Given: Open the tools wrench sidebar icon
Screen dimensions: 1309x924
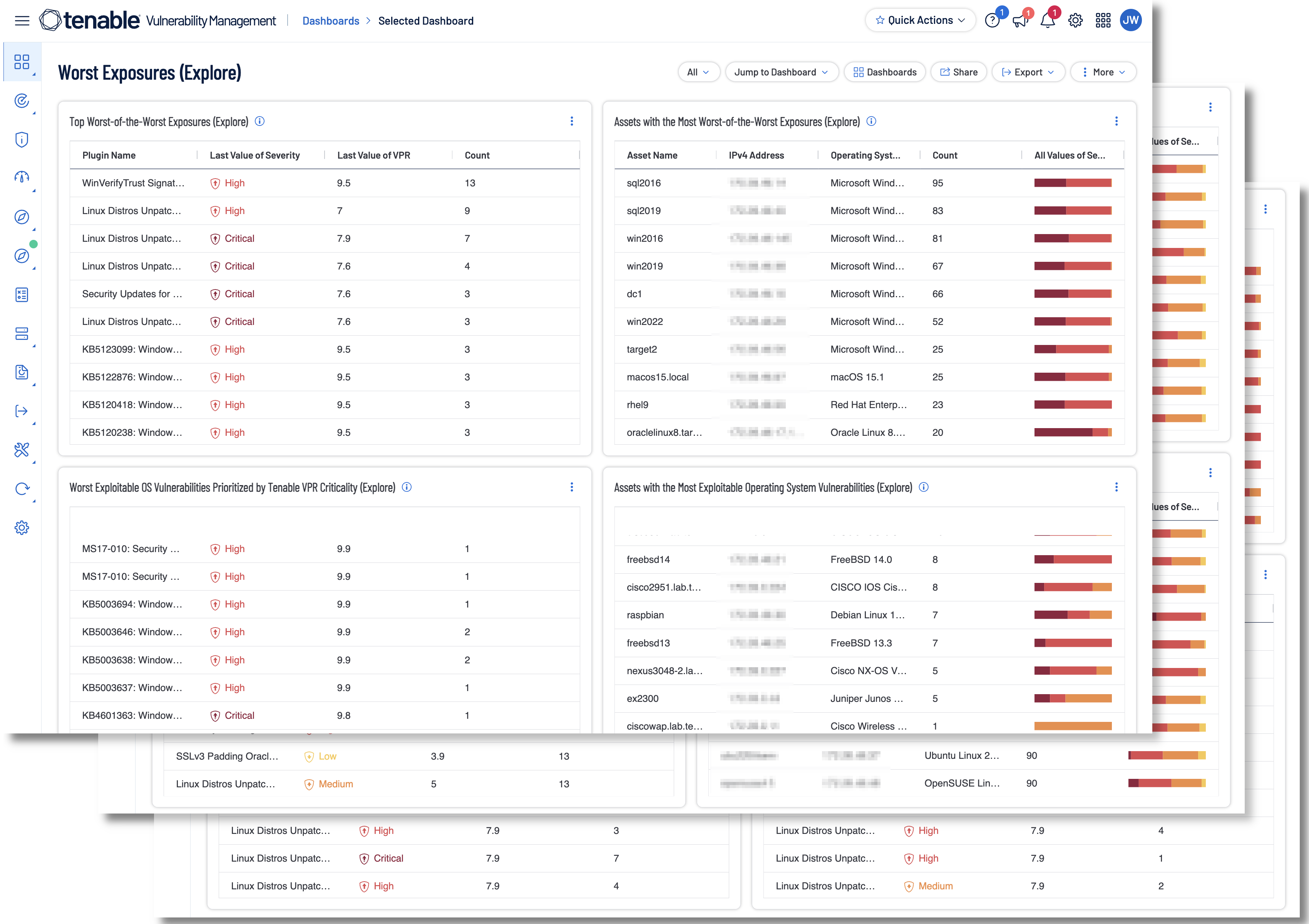Looking at the screenshot, I should (22, 450).
